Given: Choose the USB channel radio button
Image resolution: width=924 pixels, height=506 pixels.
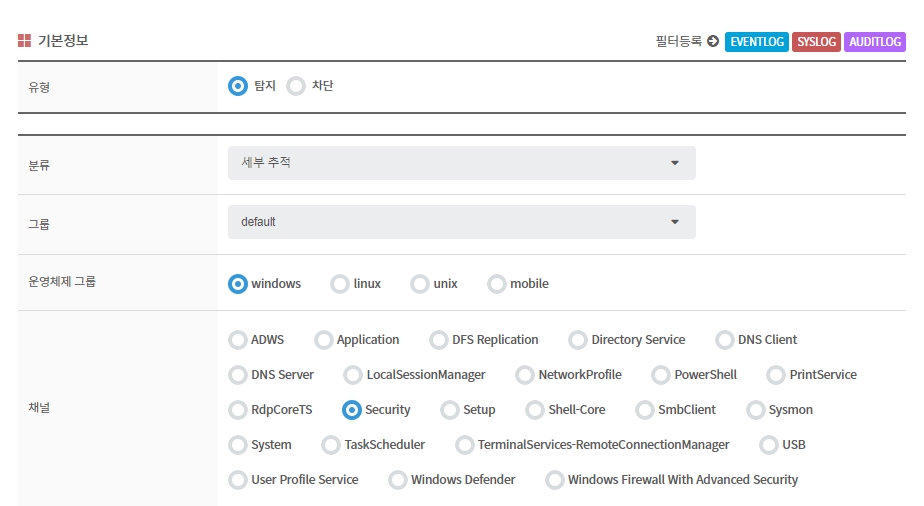Looking at the screenshot, I should (x=769, y=445).
